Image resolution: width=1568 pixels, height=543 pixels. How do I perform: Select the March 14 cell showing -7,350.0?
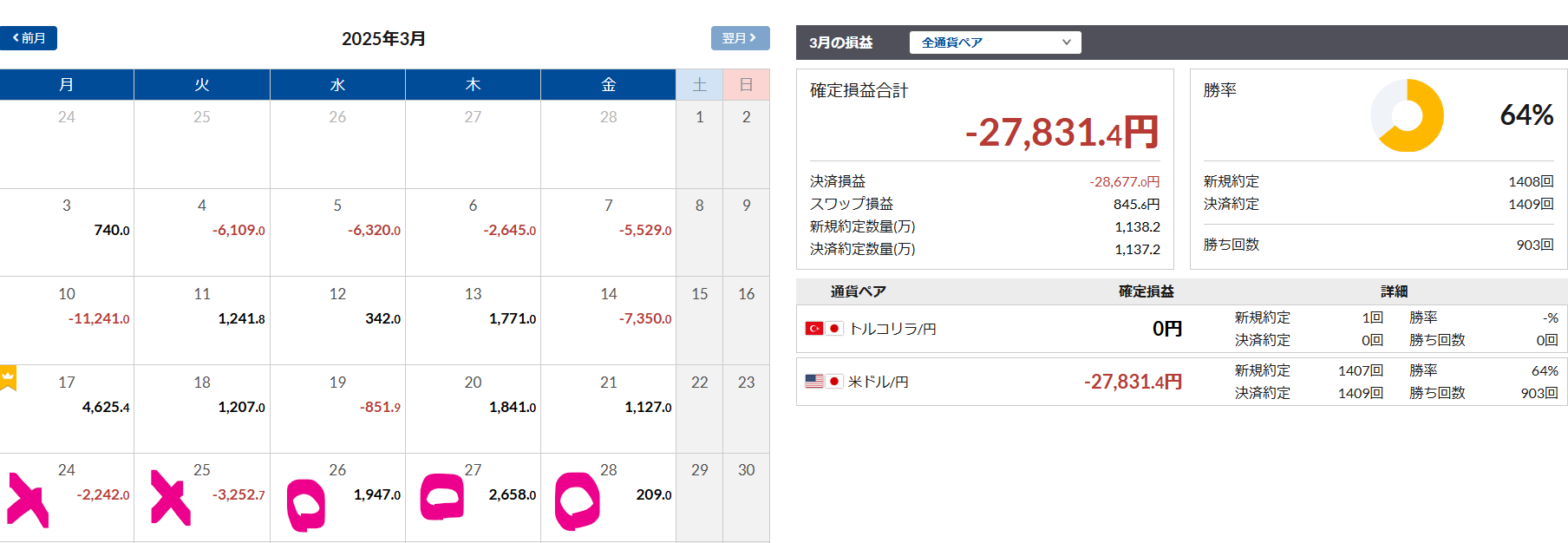608,319
